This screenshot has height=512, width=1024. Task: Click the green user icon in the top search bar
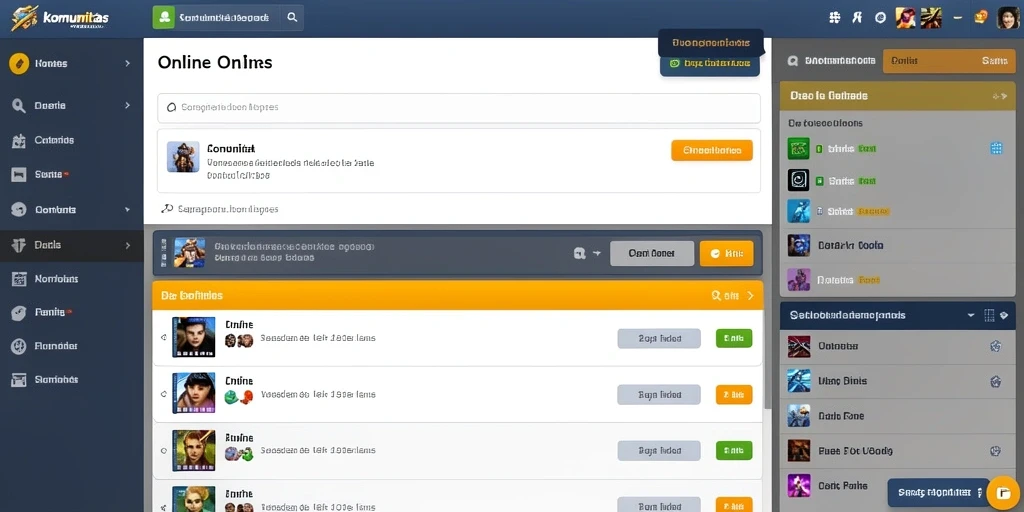163,18
